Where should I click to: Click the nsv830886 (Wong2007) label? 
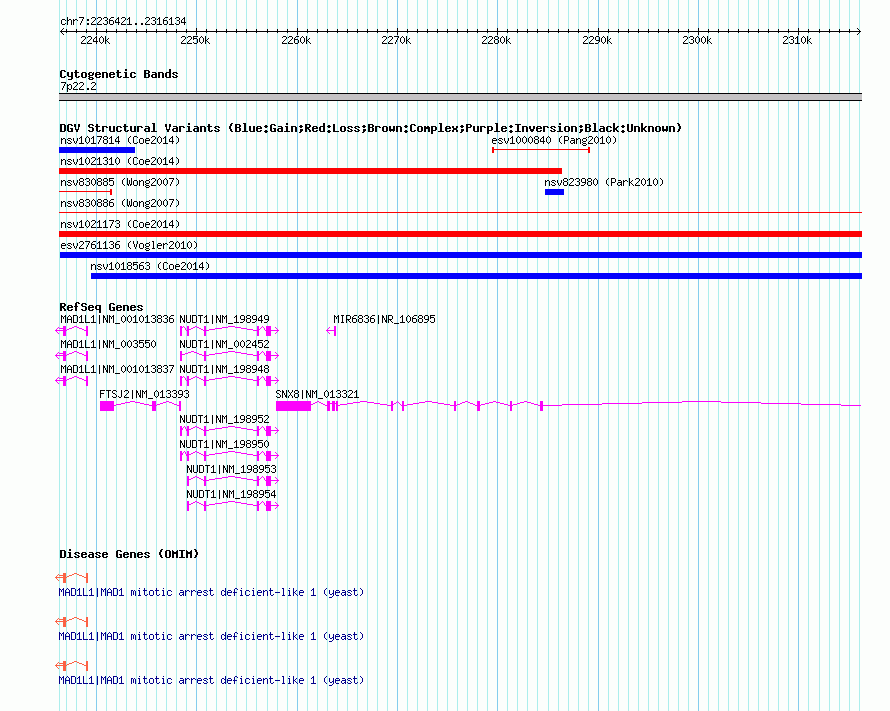coord(120,203)
